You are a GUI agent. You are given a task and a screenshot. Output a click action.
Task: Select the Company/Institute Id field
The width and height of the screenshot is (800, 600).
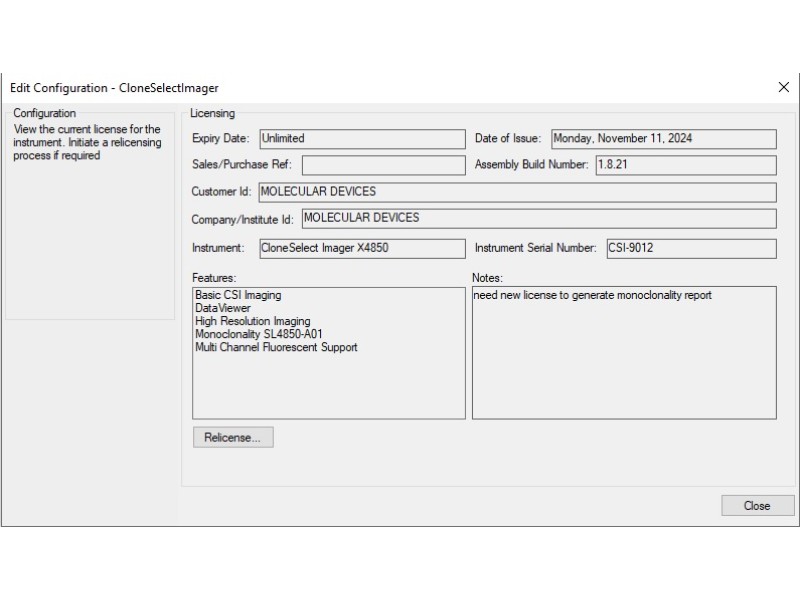(539, 218)
